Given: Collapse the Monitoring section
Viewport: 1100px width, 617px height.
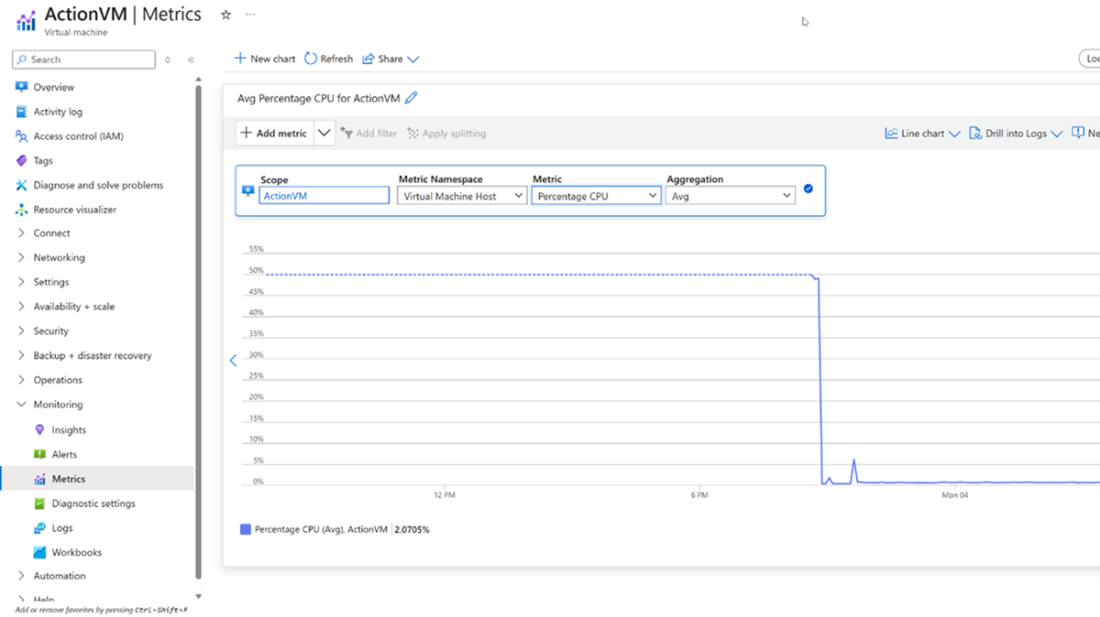Looking at the screenshot, I should [21, 405].
